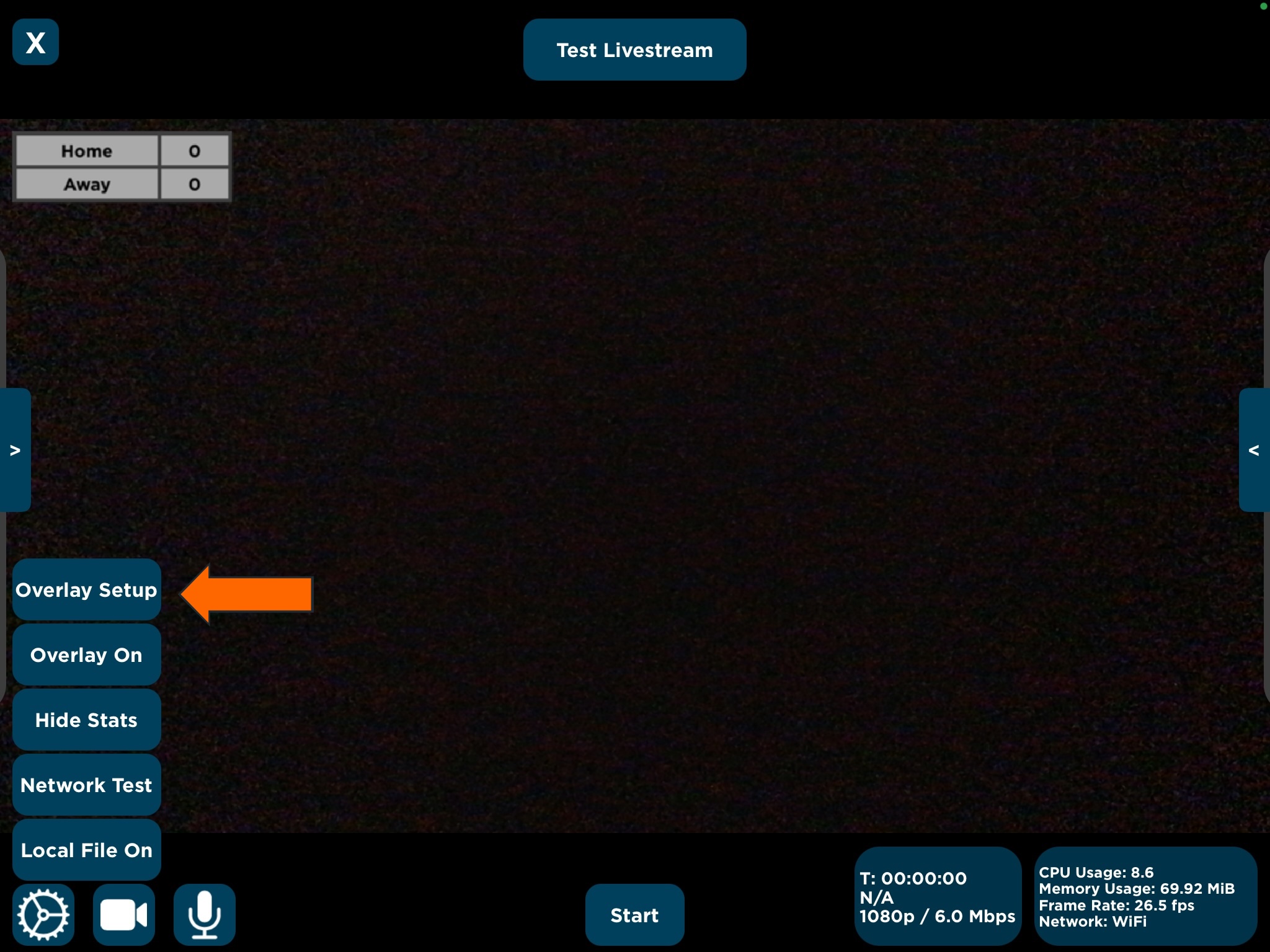This screenshot has width=1270, height=952.
Task: Select the Home team name cell
Action: coord(87,151)
